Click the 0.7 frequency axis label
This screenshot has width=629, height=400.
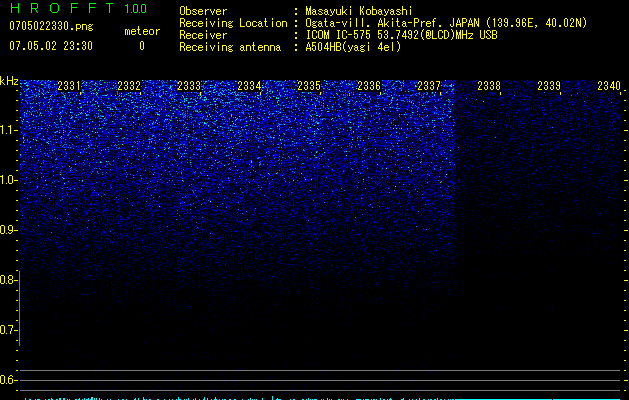click(8, 330)
